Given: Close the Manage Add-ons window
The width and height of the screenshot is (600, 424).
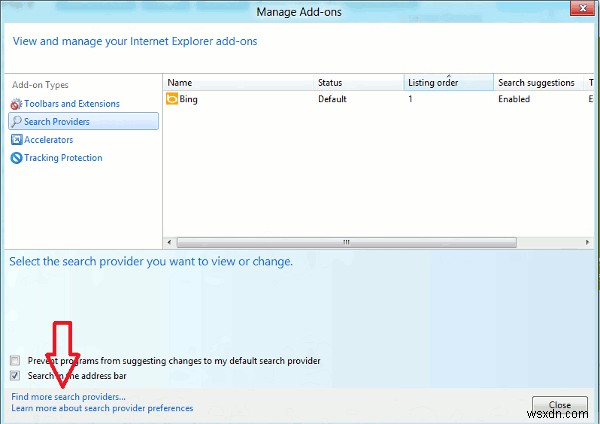Looking at the screenshot, I should pos(582,8).
